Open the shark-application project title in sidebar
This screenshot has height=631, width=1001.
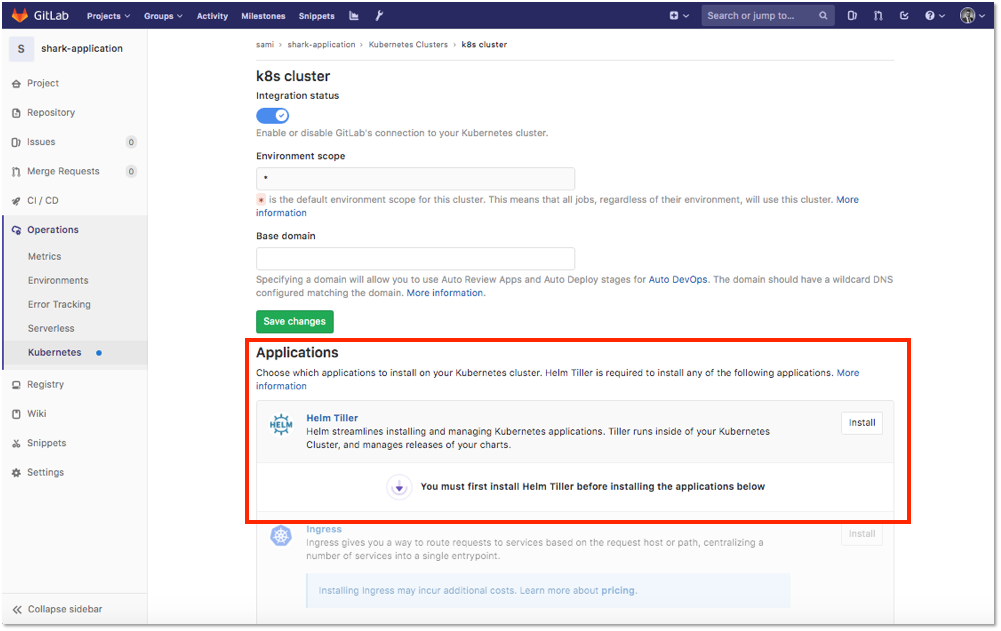[x=82, y=49]
